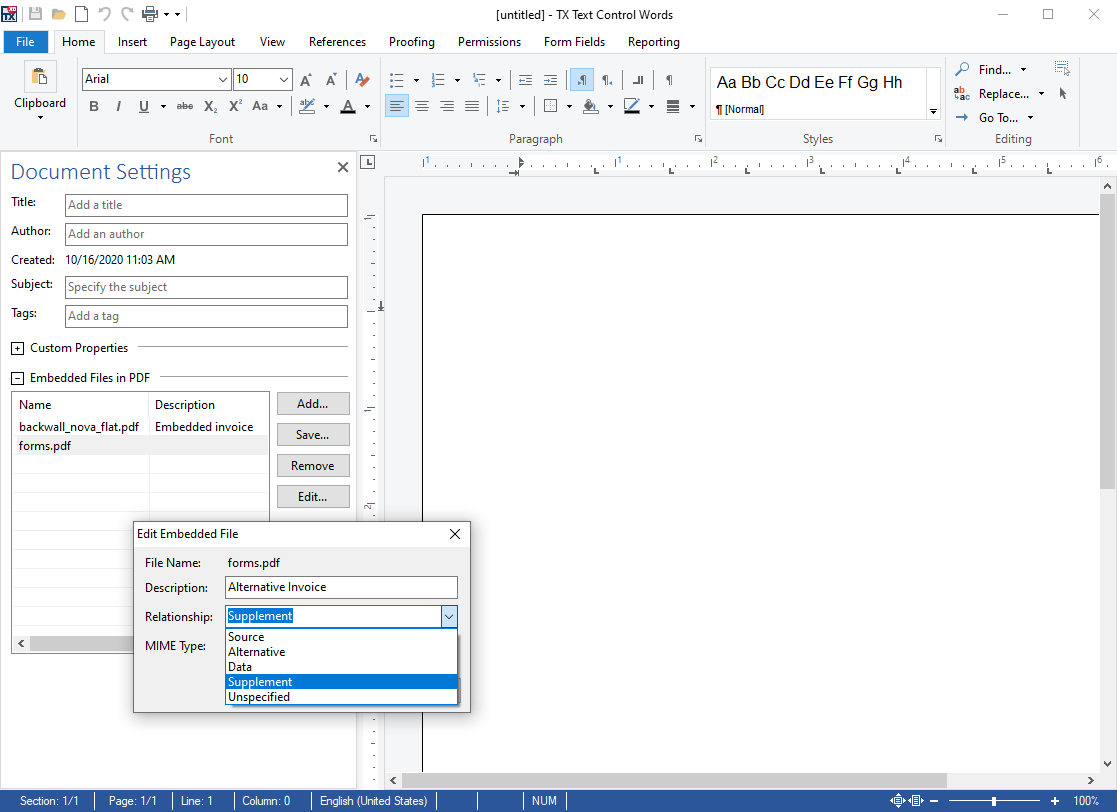Click the shading fill color button
This screenshot has width=1117, height=812.
click(x=591, y=106)
